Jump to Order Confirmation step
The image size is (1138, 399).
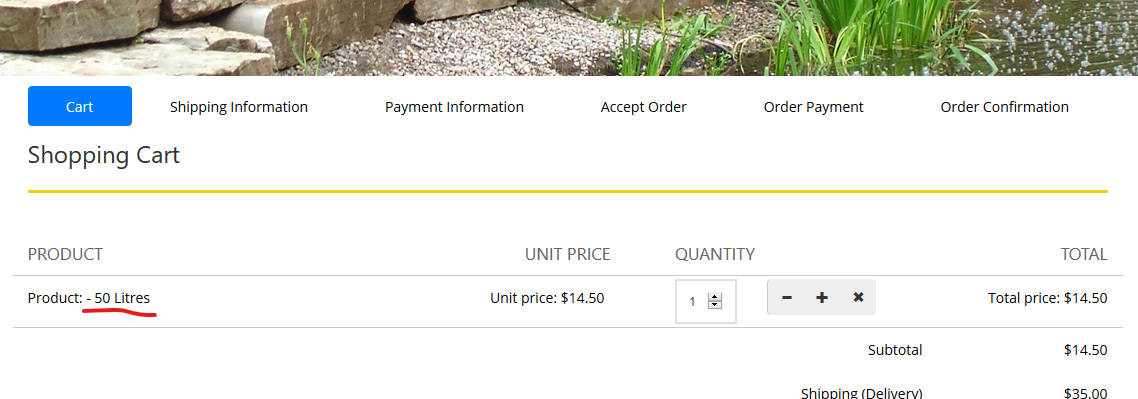click(1004, 107)
